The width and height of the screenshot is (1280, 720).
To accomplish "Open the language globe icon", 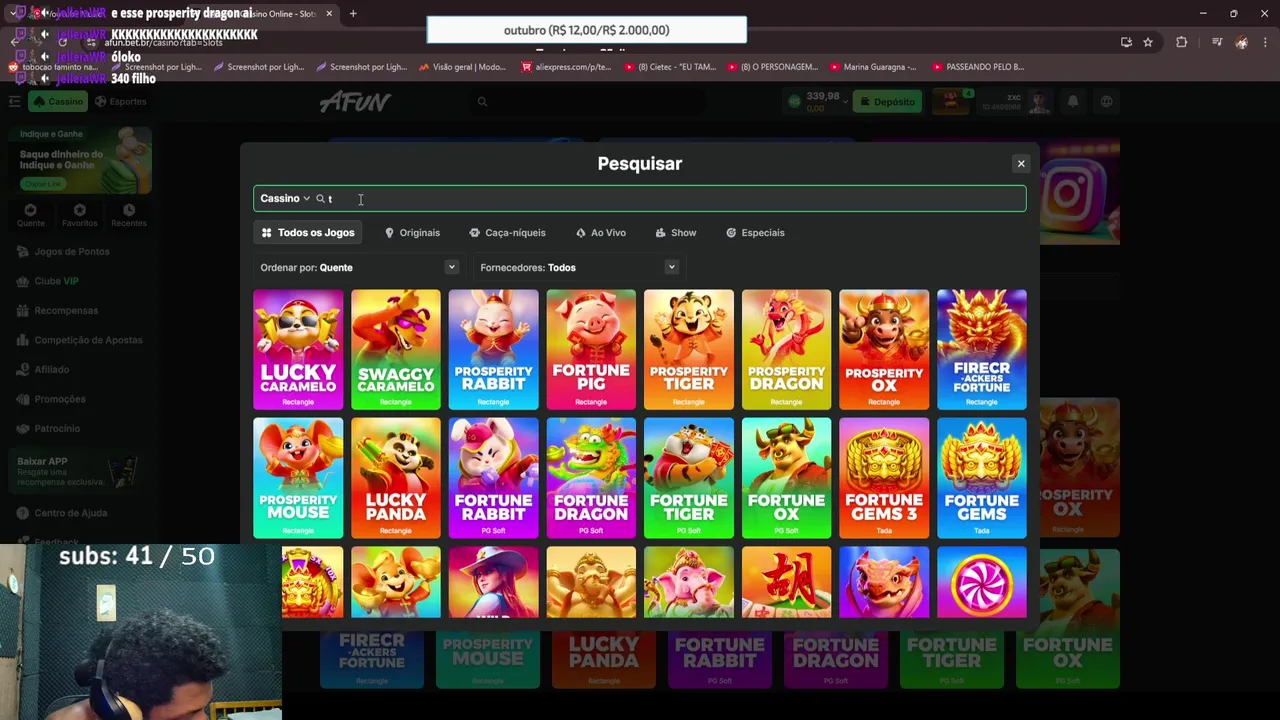I will (x=1107, y=101).
